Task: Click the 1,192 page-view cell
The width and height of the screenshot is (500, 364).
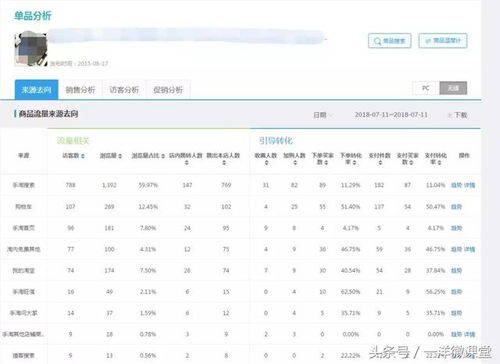Action: pyautogui.click(x=109, y=185)
